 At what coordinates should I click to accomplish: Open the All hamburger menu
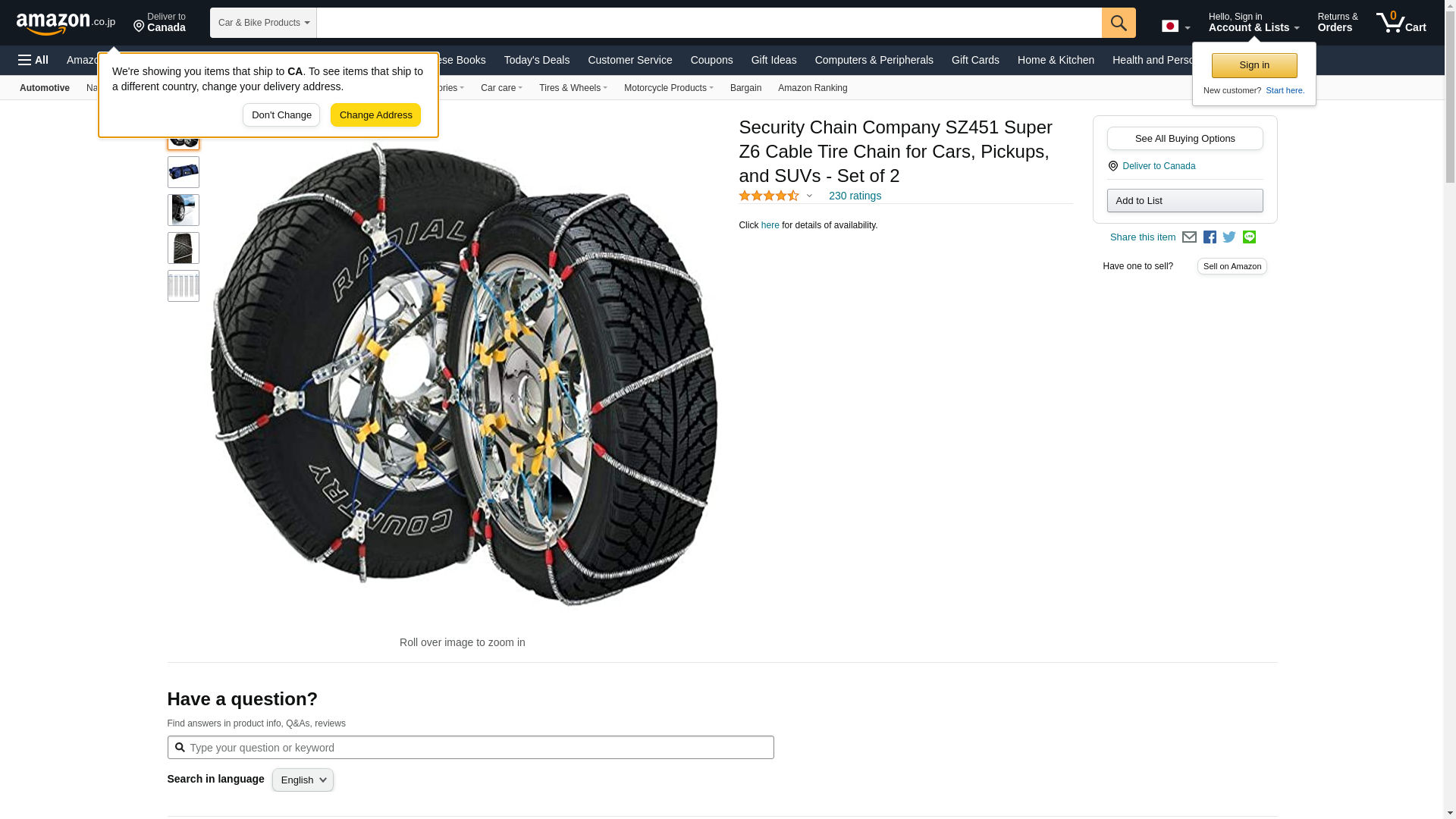(x=33, y=60)
